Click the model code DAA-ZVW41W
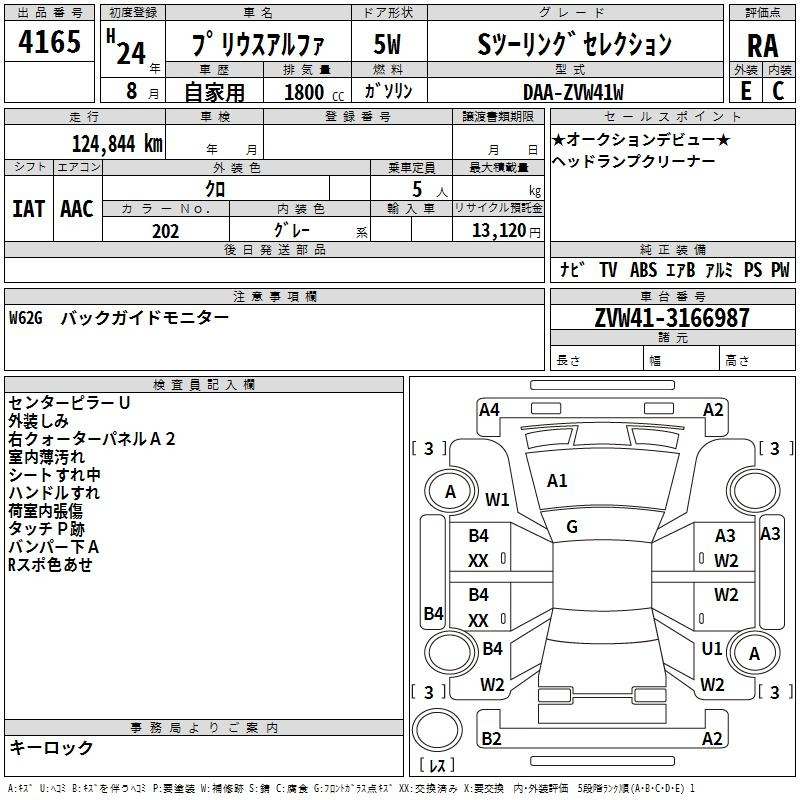This screenshot has width=800, height=800. [573, 92]
